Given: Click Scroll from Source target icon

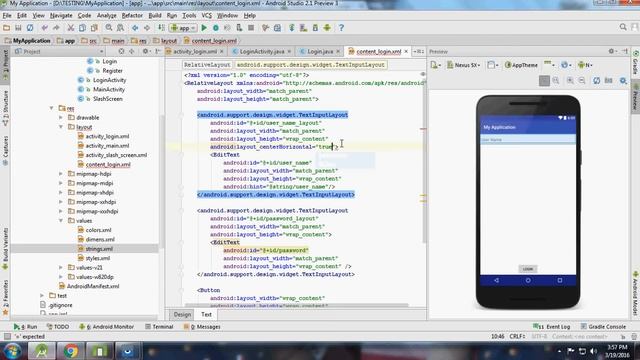Looking at the screenshot, I should tap(121, 51).
